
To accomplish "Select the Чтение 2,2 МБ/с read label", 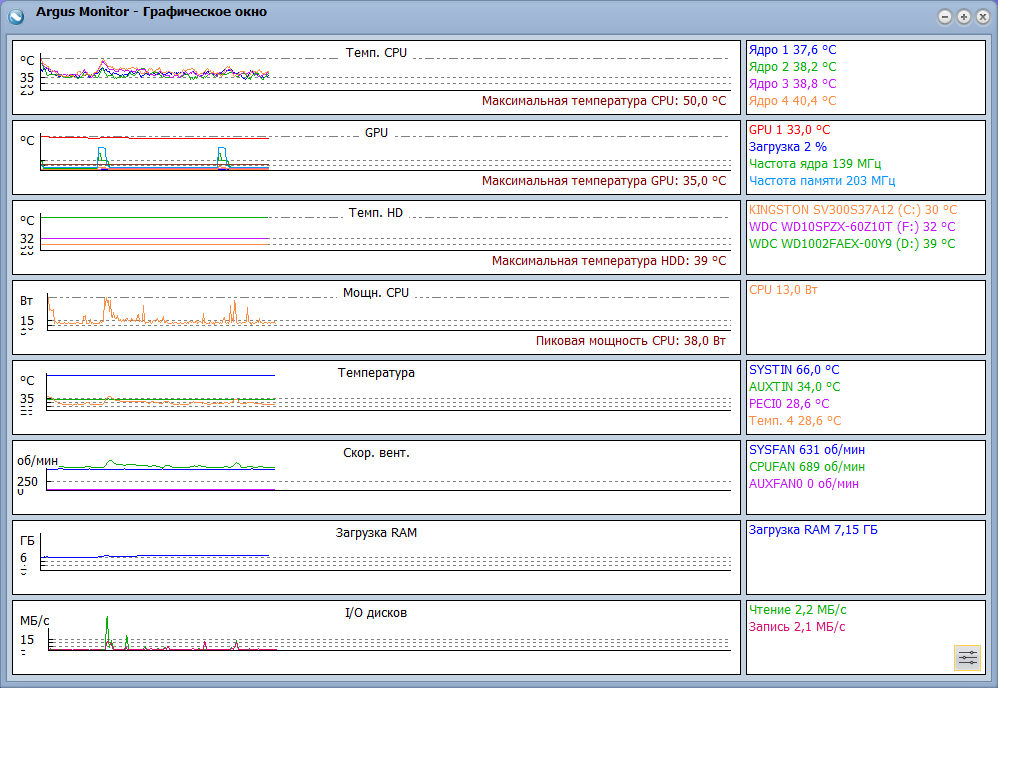I will pyautogui.click(x=797, y=610).
